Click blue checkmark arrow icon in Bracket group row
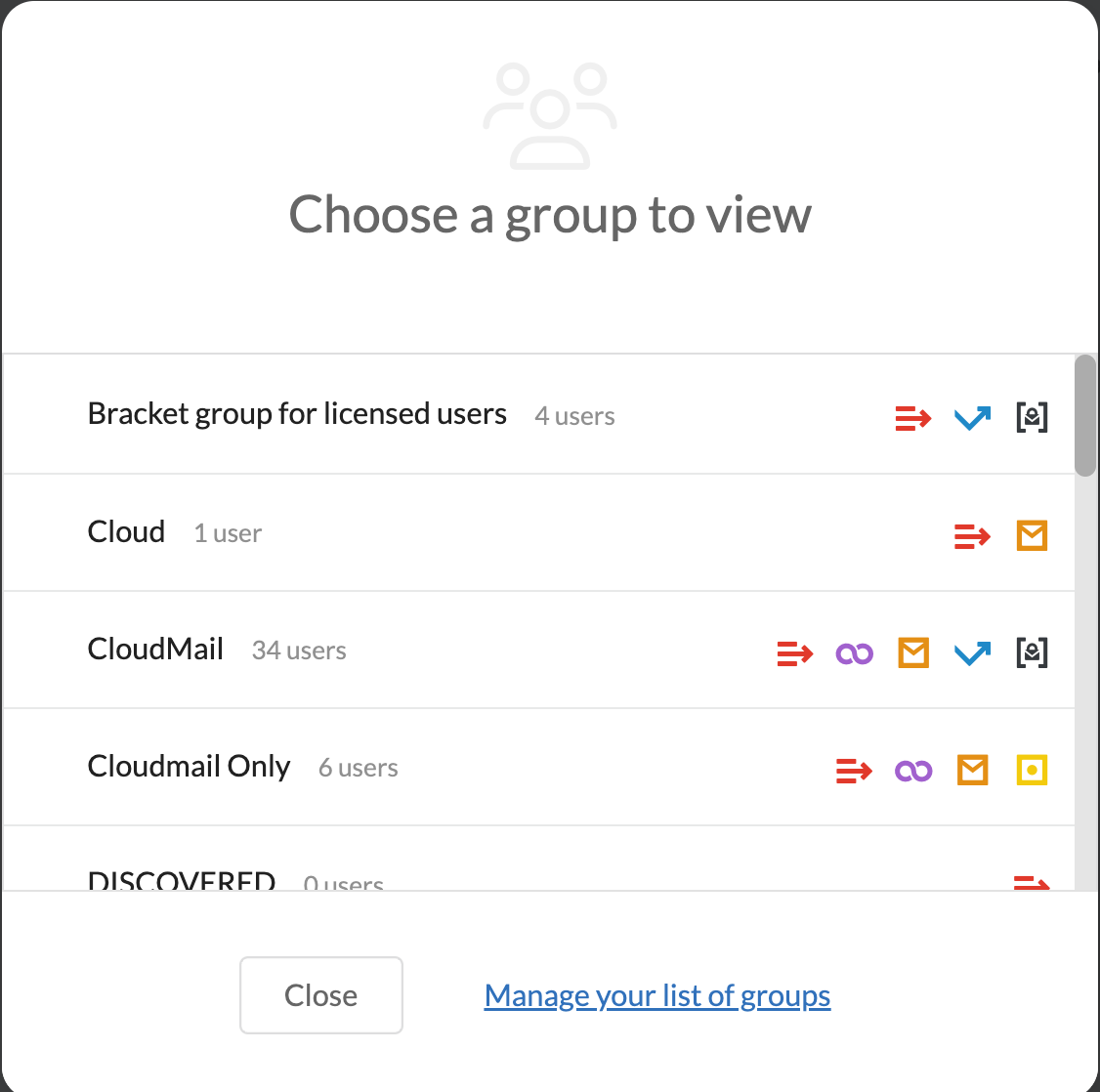The width and height of the screenshot is (1100, 1092). pos(972,418)
